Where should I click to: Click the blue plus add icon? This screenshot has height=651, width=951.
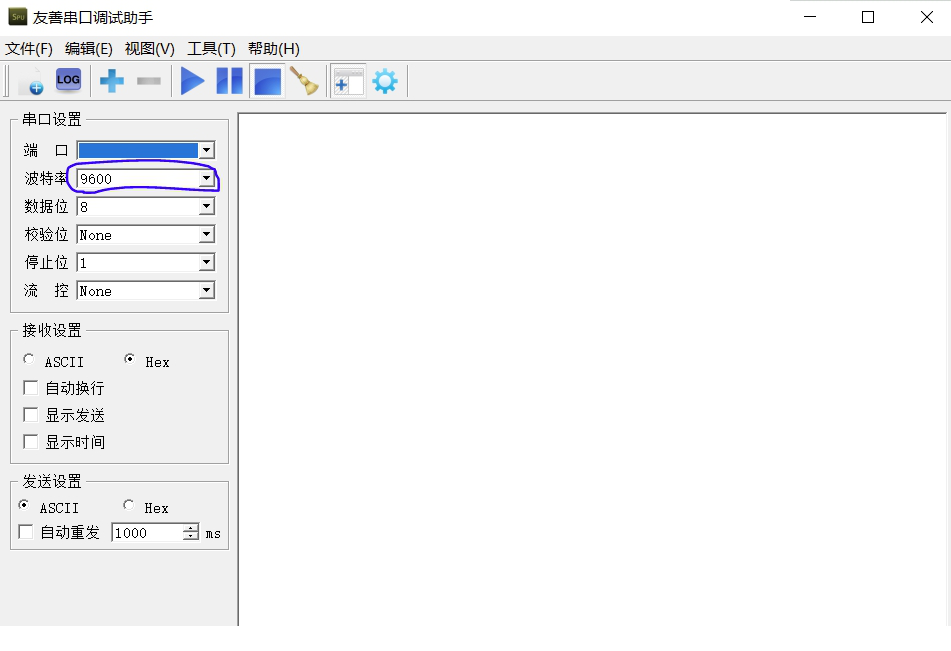coord(112,81)
